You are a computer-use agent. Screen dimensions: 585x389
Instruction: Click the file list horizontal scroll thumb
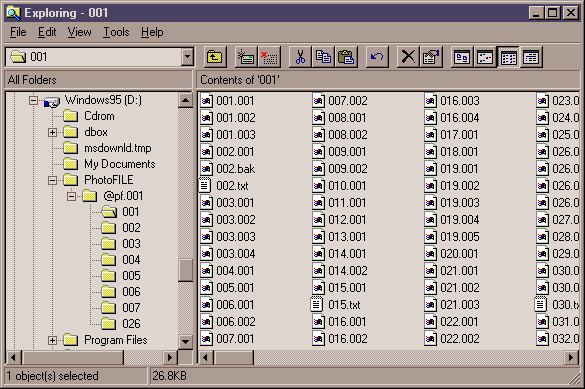(233, 358)
